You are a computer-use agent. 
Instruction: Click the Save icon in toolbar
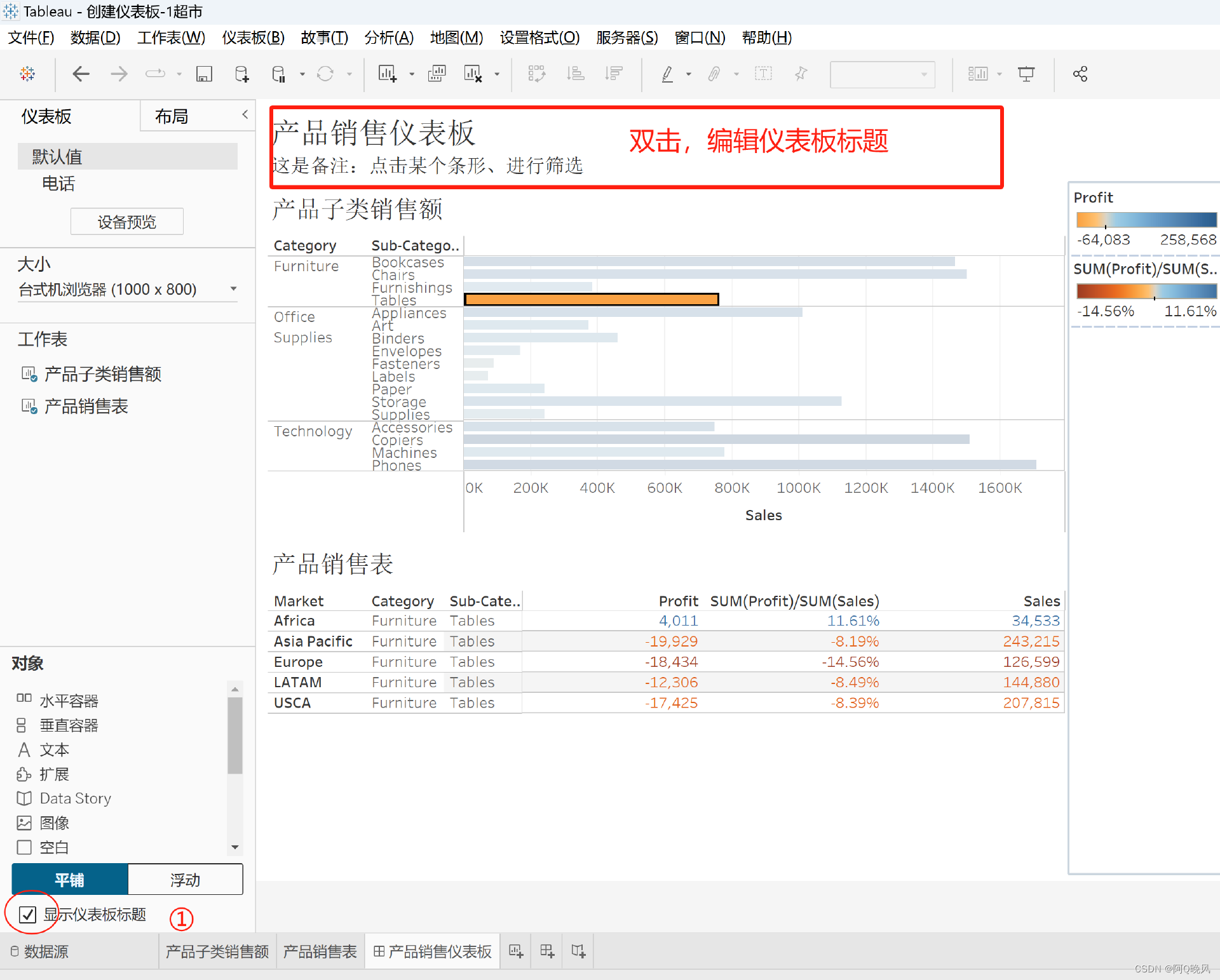[204, 74]
